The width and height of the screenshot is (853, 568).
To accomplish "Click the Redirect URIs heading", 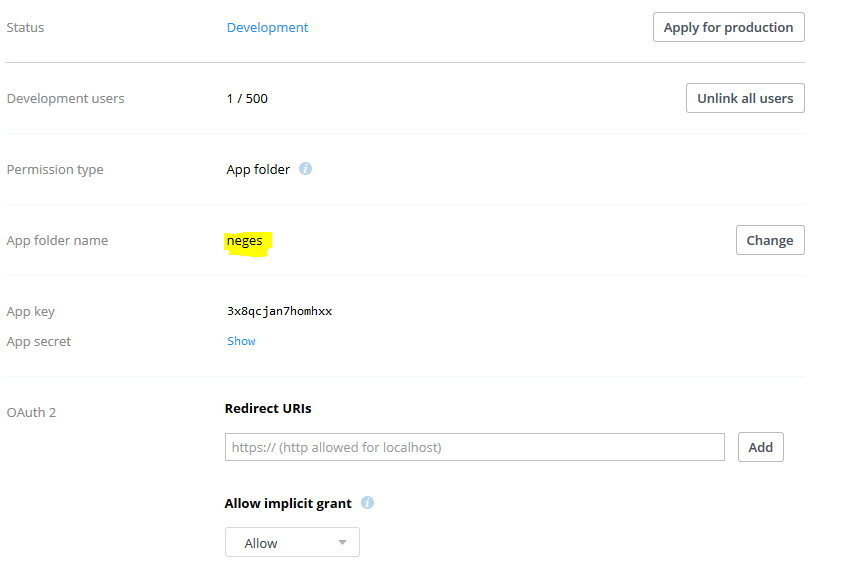I will 268,408.
